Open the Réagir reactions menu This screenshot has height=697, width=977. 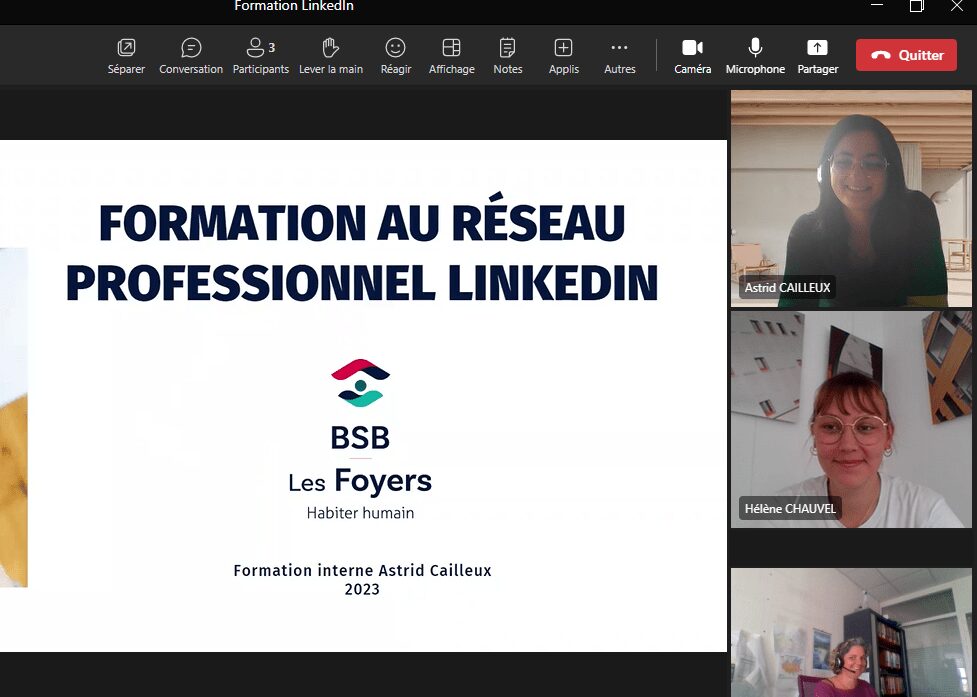(x=395, y=55)
